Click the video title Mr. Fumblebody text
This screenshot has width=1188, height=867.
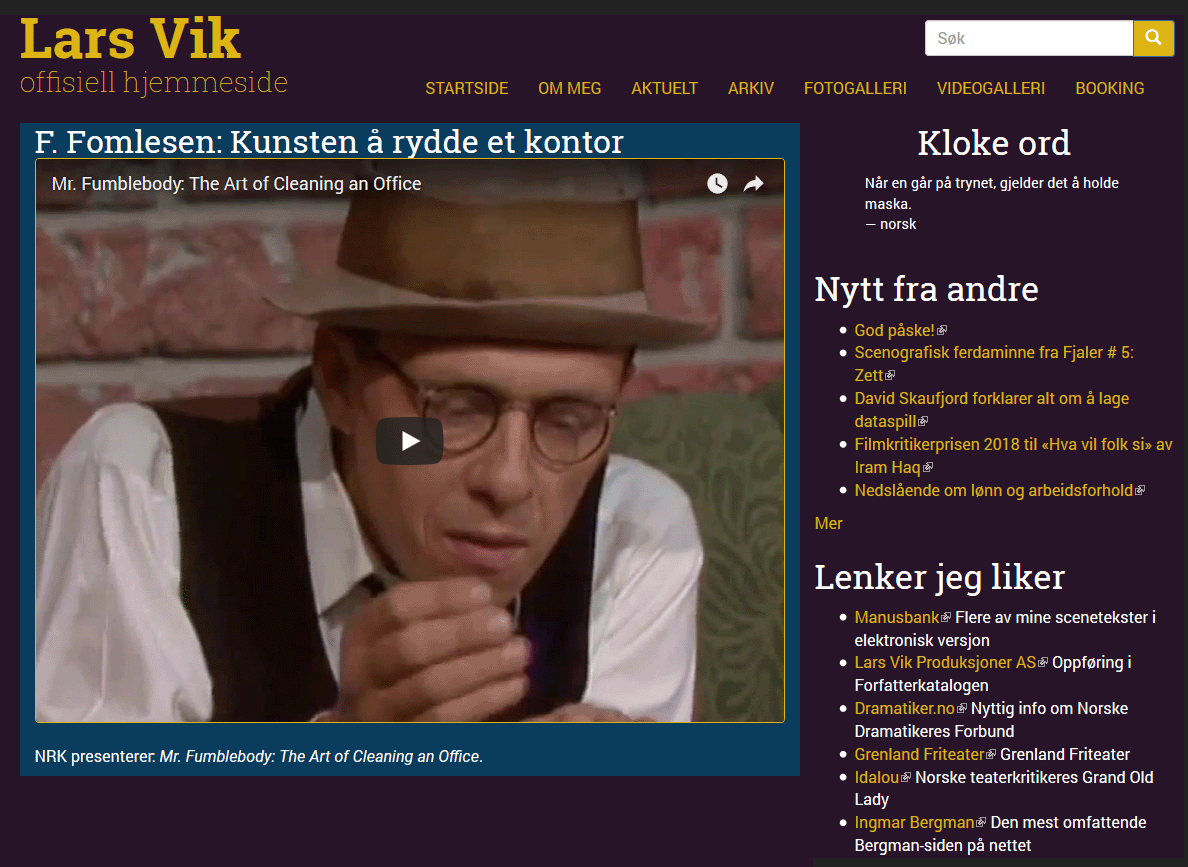[236, 184]
